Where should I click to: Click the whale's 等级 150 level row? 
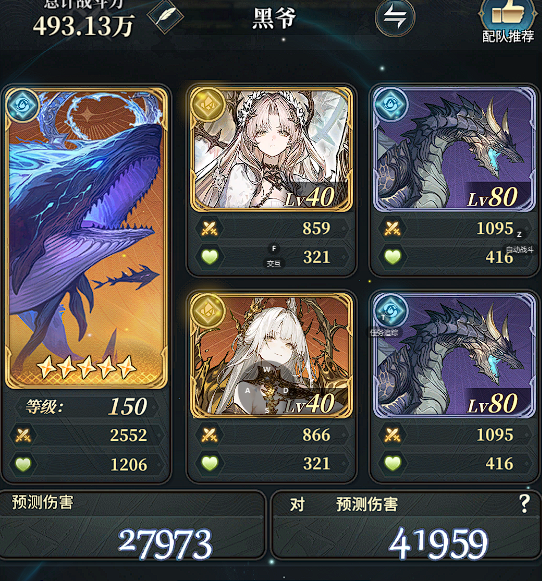point(86,407)
